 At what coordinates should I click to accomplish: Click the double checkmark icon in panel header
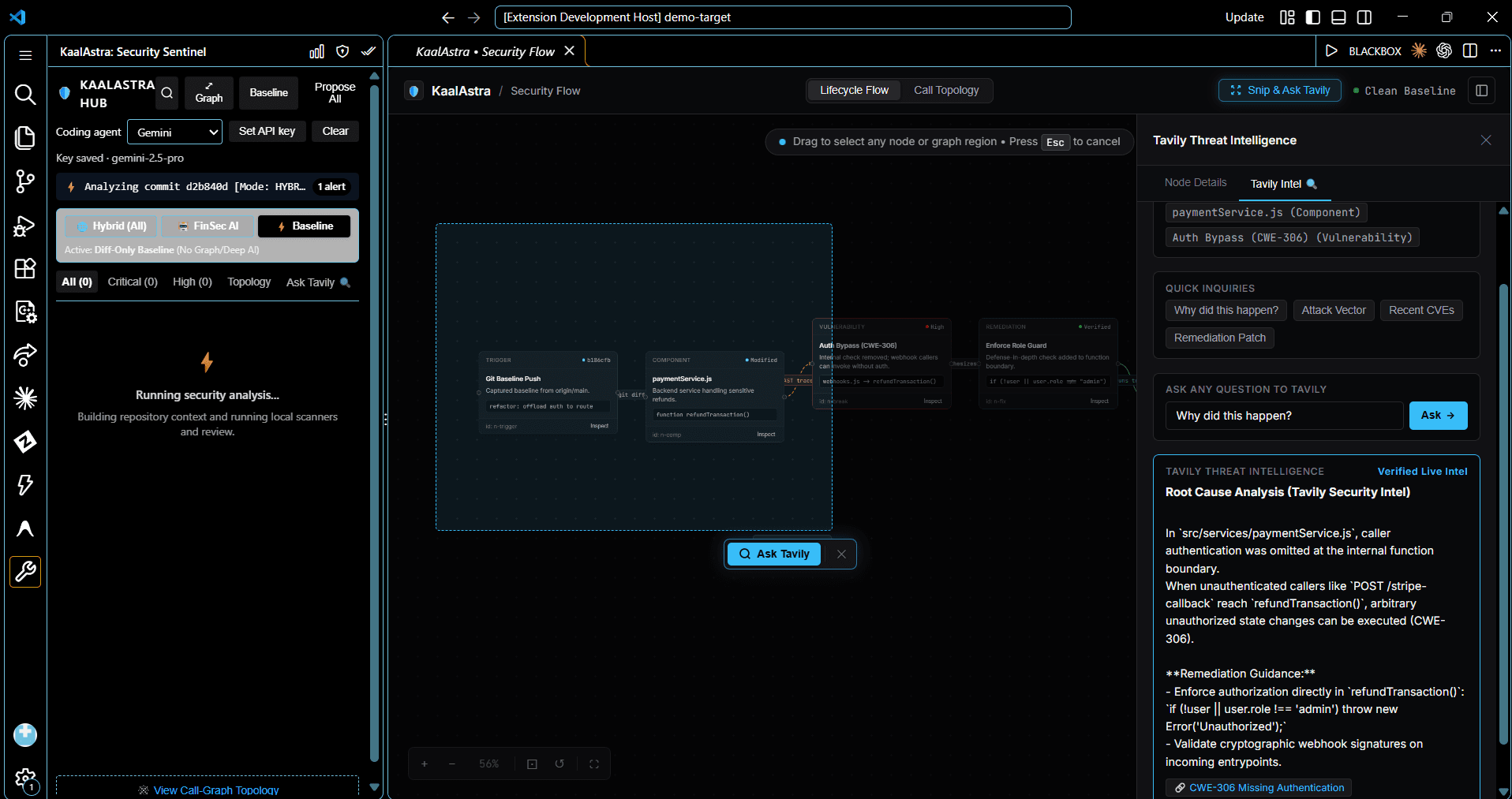(x=368, y=52)
